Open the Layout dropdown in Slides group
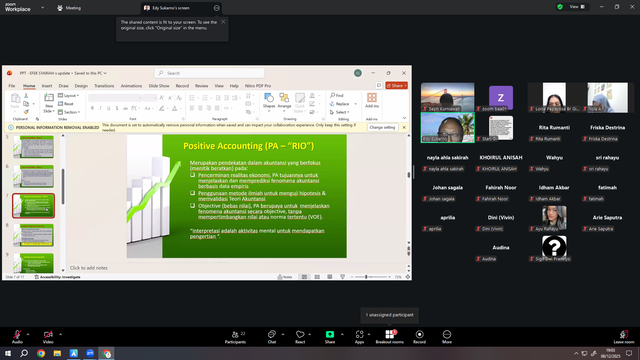Screen dimensions: 640x360 (x=69, y=96)
